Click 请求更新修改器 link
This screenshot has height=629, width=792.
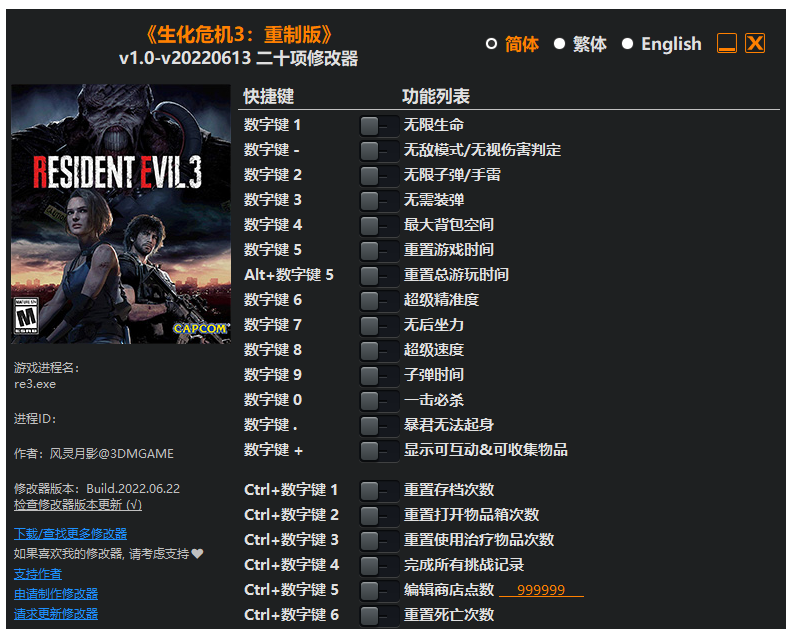(56, 614)
